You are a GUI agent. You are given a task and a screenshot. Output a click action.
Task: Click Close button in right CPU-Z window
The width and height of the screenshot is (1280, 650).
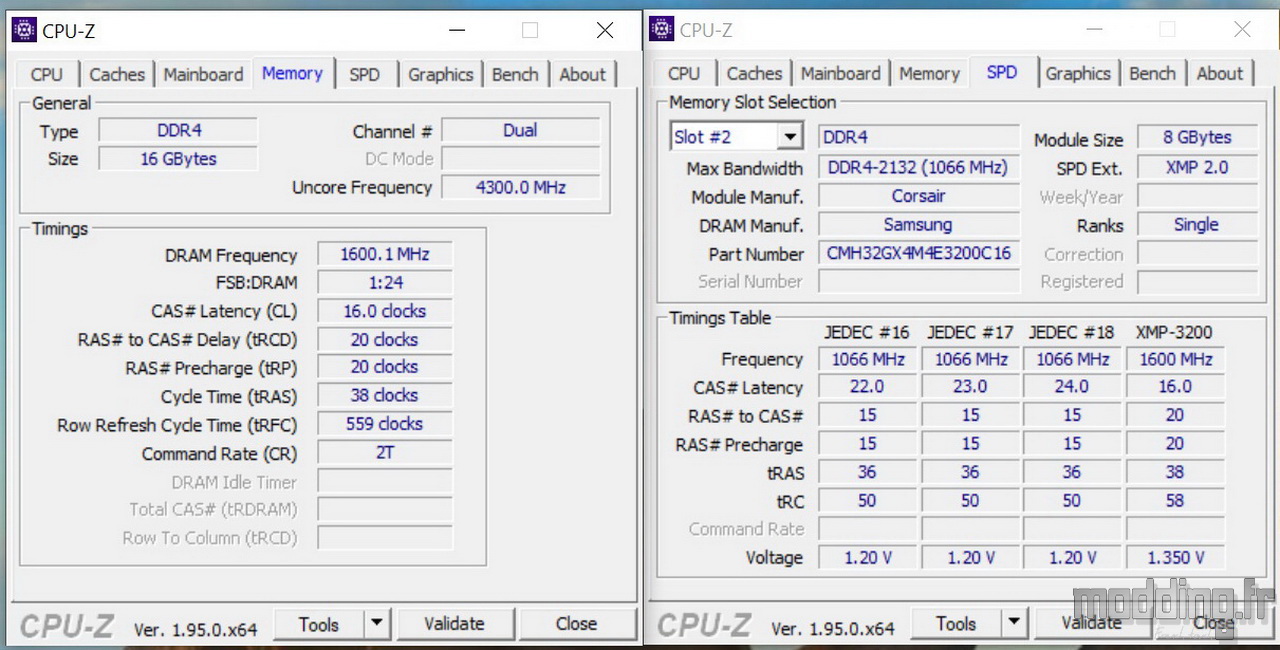[x=1213, y=623]
